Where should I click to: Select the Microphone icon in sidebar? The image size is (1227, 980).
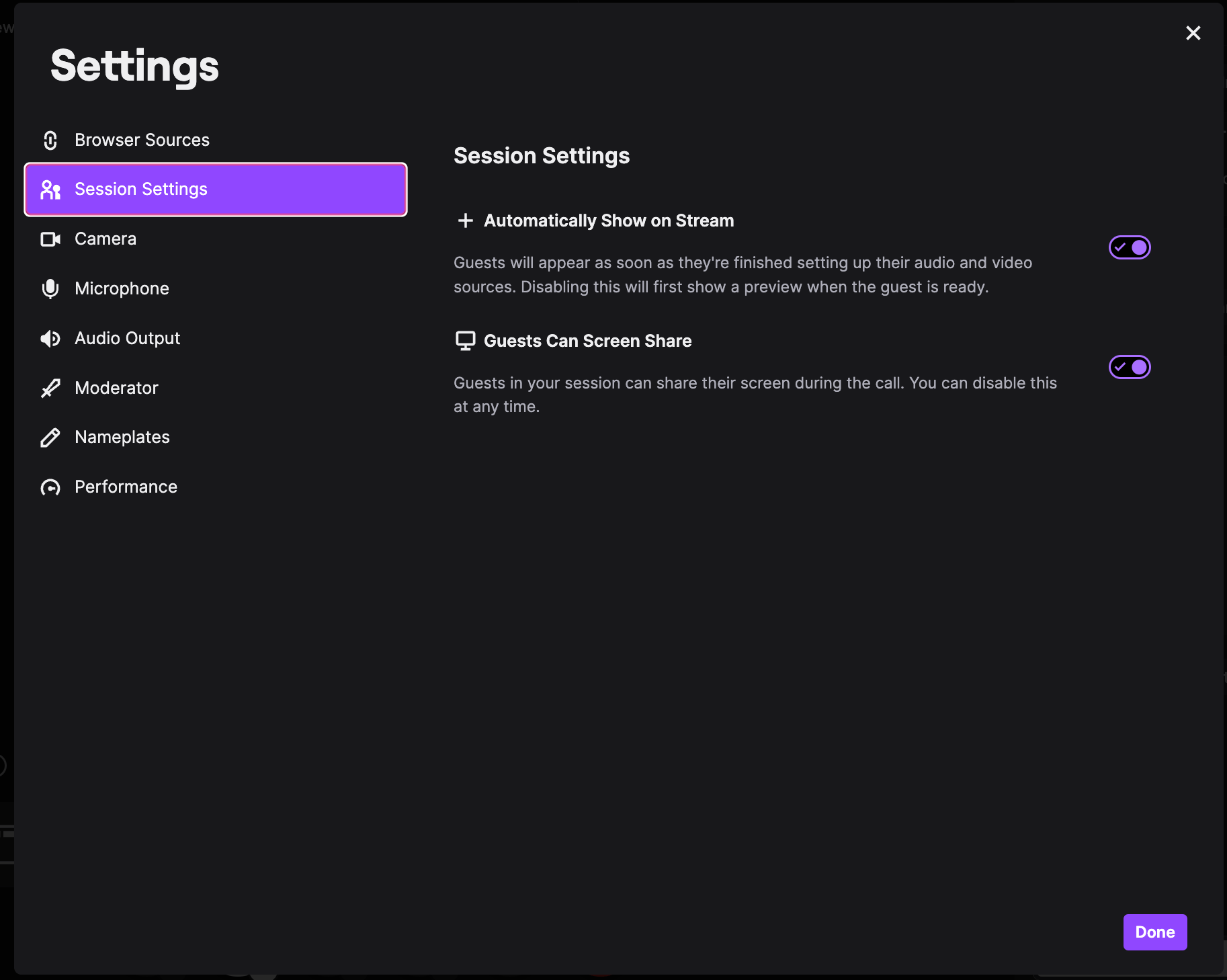(x=51, y=289)
